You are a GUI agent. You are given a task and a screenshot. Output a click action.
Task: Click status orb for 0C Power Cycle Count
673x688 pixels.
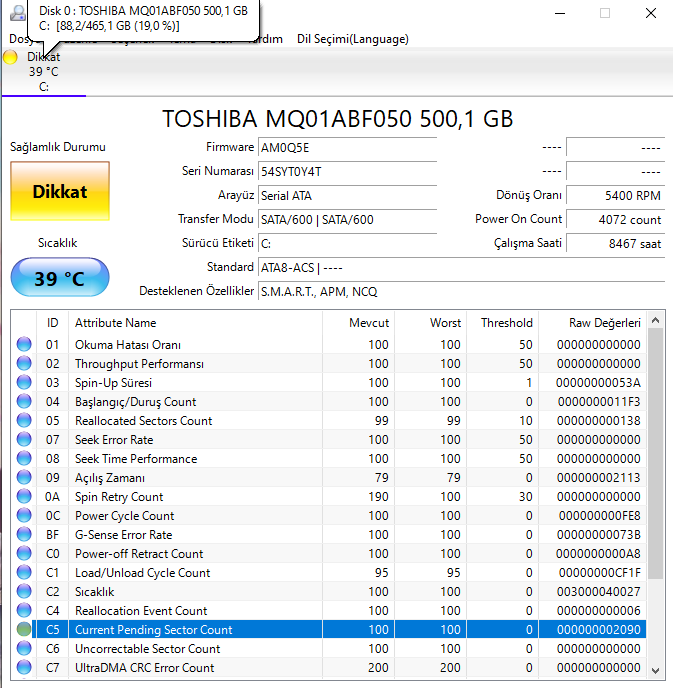click(24, 516)
